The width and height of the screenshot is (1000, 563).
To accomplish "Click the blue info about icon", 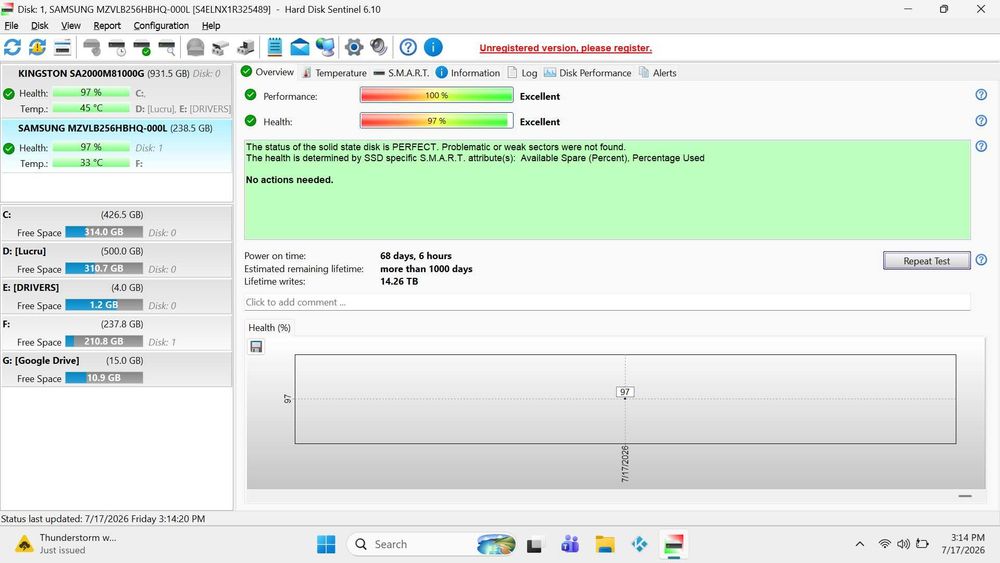I will pos(433,47).
